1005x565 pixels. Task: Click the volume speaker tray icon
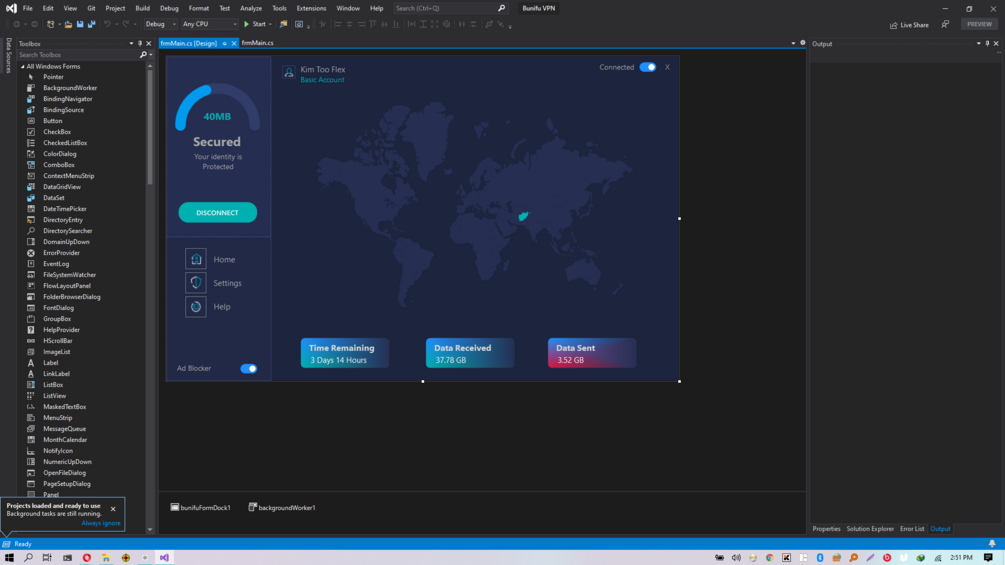click(x=736, y=557)
